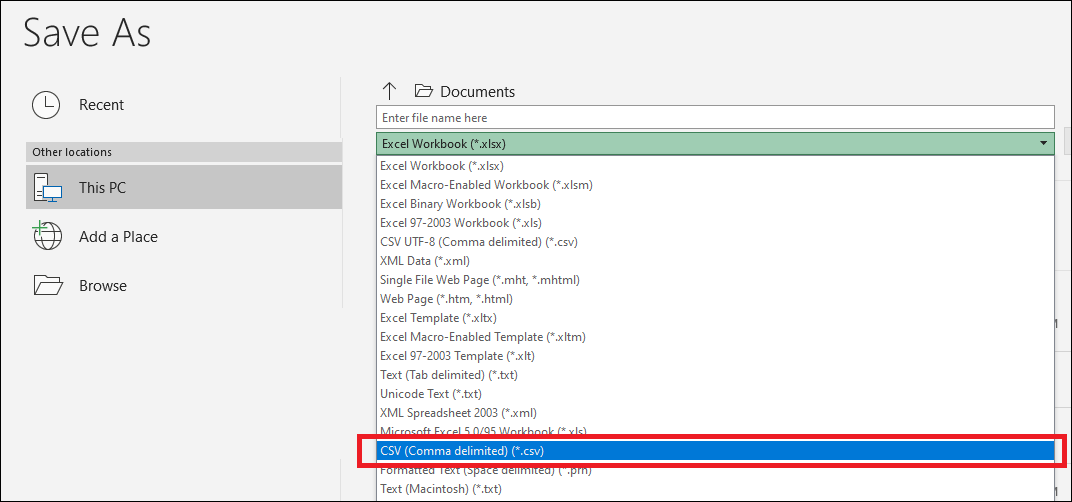Collapse the file type dropdown arrow
This screenshot has width=1072, height=502.
click(1043, 144)
